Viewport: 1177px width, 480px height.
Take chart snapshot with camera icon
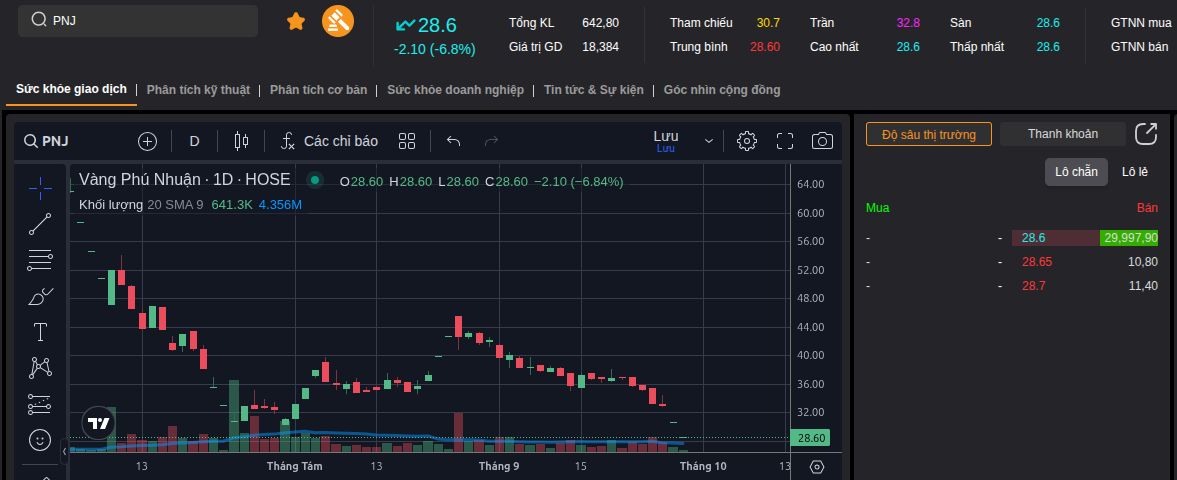822,141
